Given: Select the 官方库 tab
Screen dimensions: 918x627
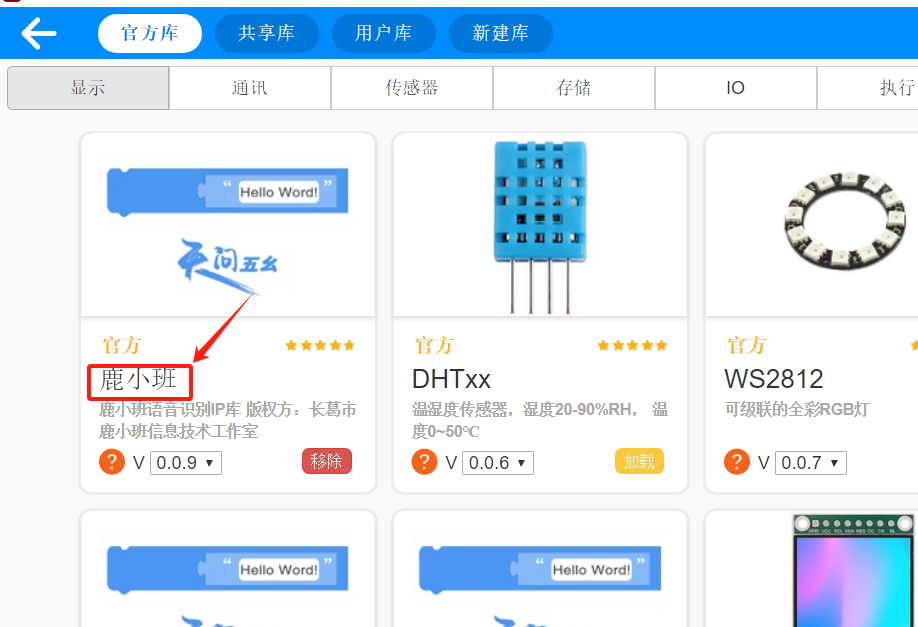Looking at the screenshot, I should point(150,33).
